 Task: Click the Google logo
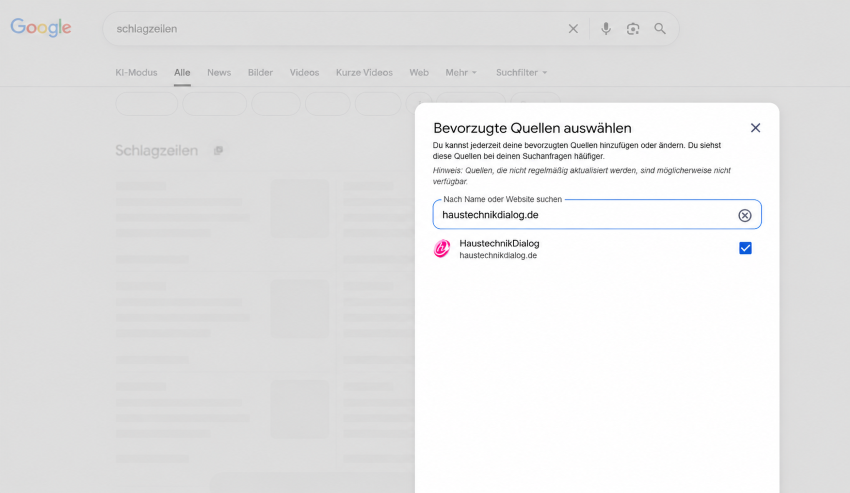pos(41,28)
